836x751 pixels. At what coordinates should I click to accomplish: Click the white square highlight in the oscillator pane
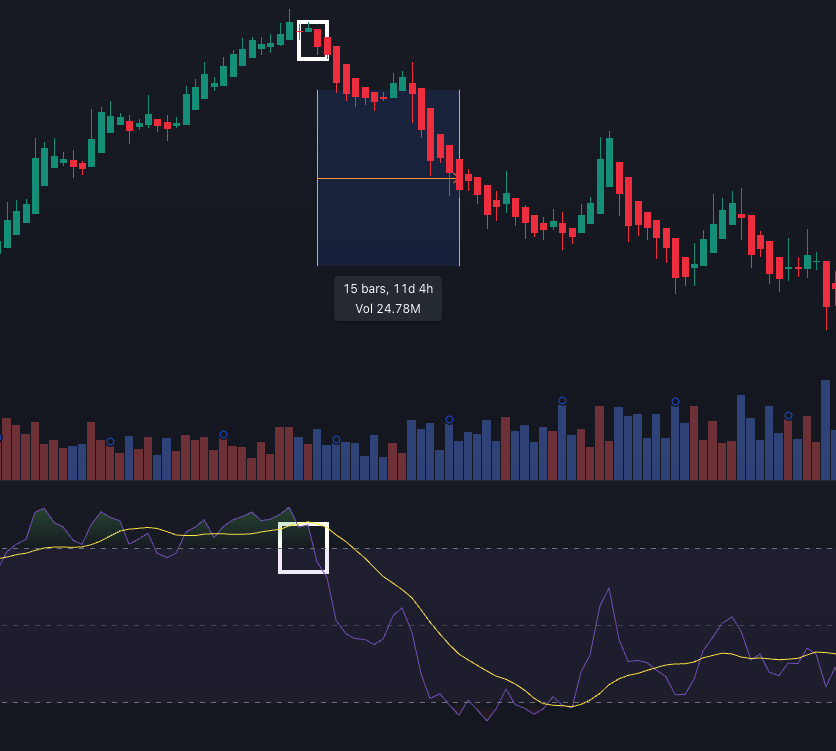[303, 548]
